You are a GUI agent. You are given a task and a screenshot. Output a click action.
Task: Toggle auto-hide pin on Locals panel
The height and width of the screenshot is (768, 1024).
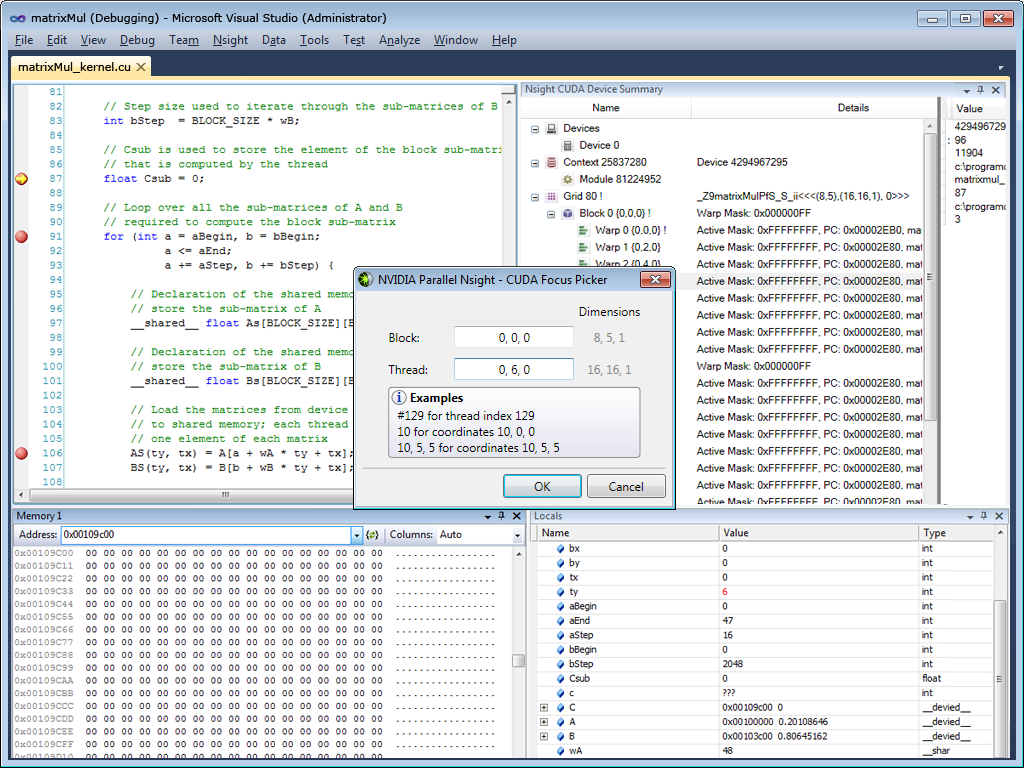point(982,516)
